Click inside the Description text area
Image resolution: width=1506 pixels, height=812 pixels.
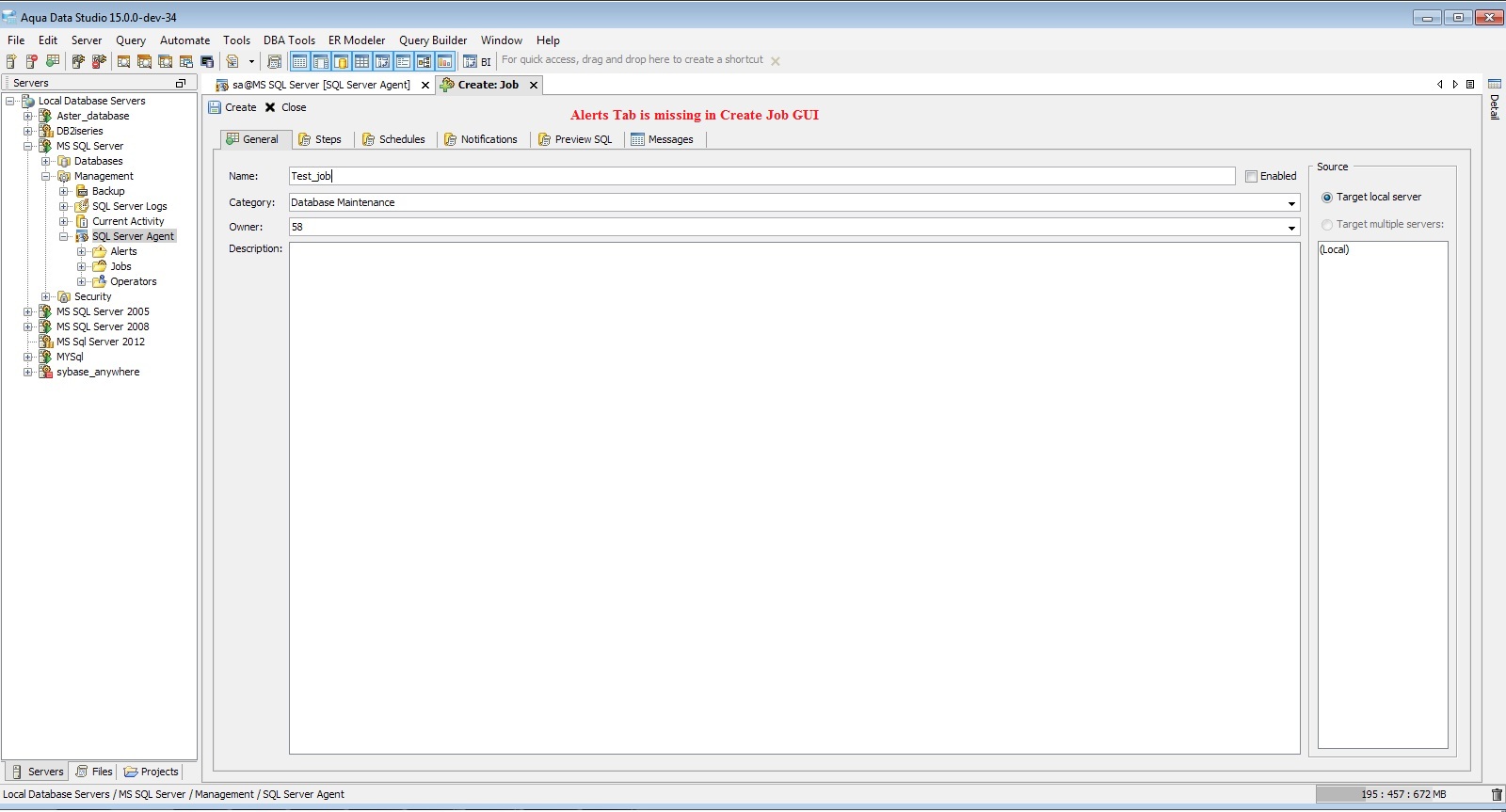point(794,498)
